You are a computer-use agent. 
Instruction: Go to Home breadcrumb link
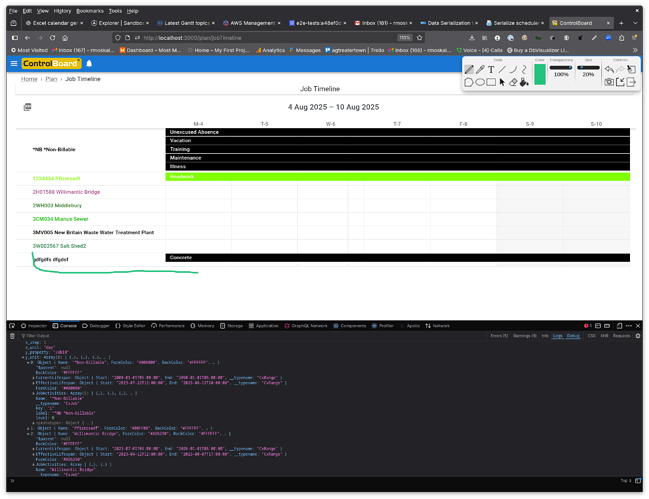29,79
